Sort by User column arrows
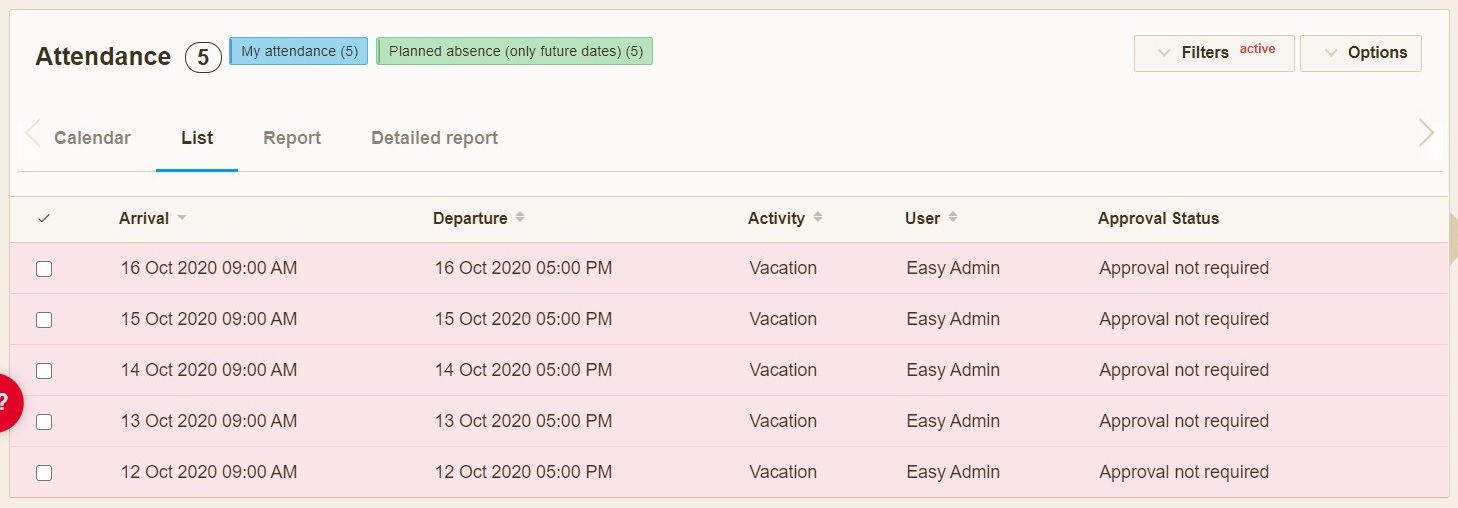 (x=953, y=218)
